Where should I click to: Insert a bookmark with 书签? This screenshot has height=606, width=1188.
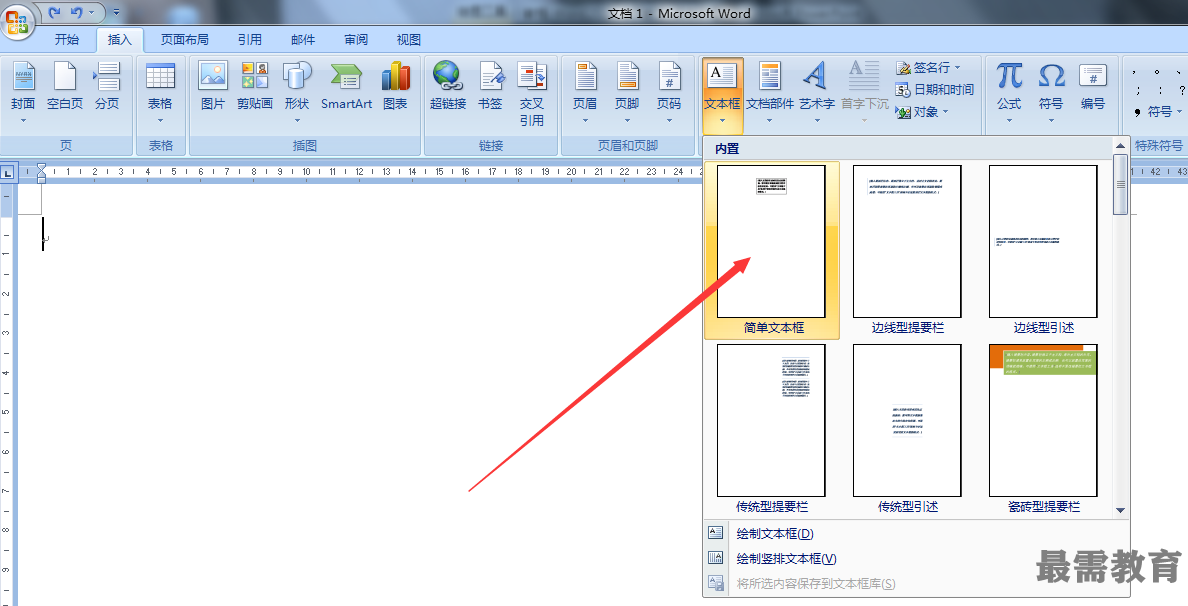point(490,86)
